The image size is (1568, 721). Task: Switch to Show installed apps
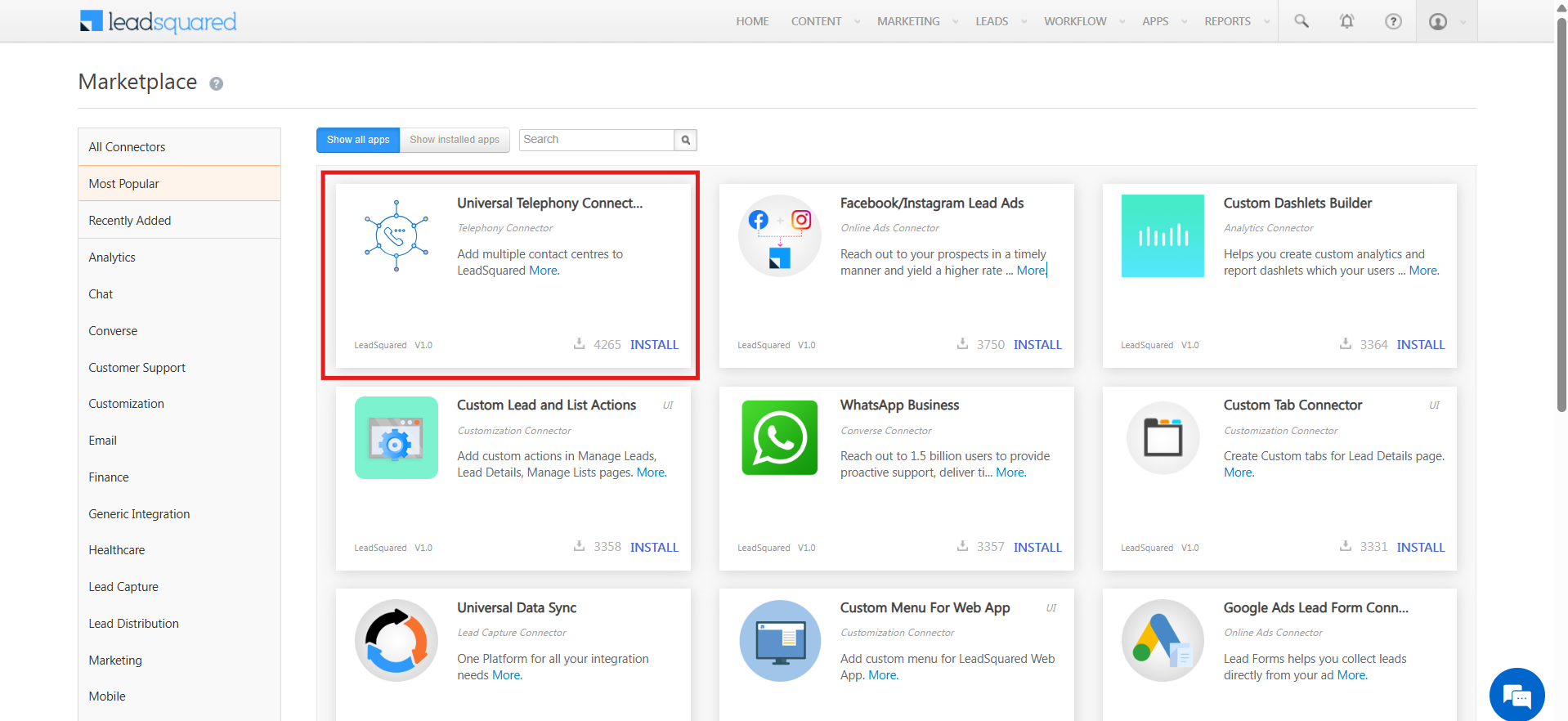pyautogui.click(x=455, y=140)
